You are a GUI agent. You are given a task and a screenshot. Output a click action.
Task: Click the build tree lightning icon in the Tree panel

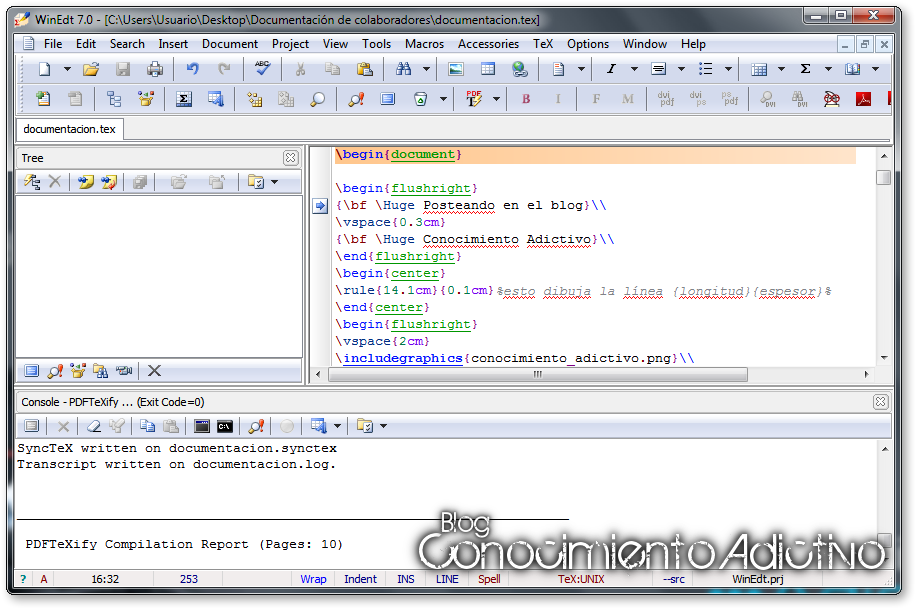(32, 182)
